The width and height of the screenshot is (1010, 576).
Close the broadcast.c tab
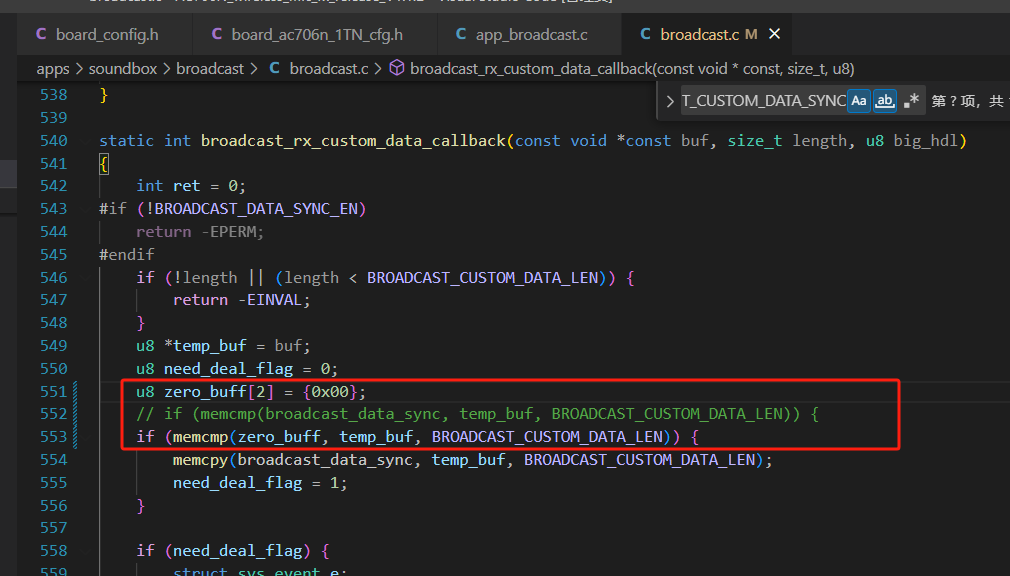point(774,34)
